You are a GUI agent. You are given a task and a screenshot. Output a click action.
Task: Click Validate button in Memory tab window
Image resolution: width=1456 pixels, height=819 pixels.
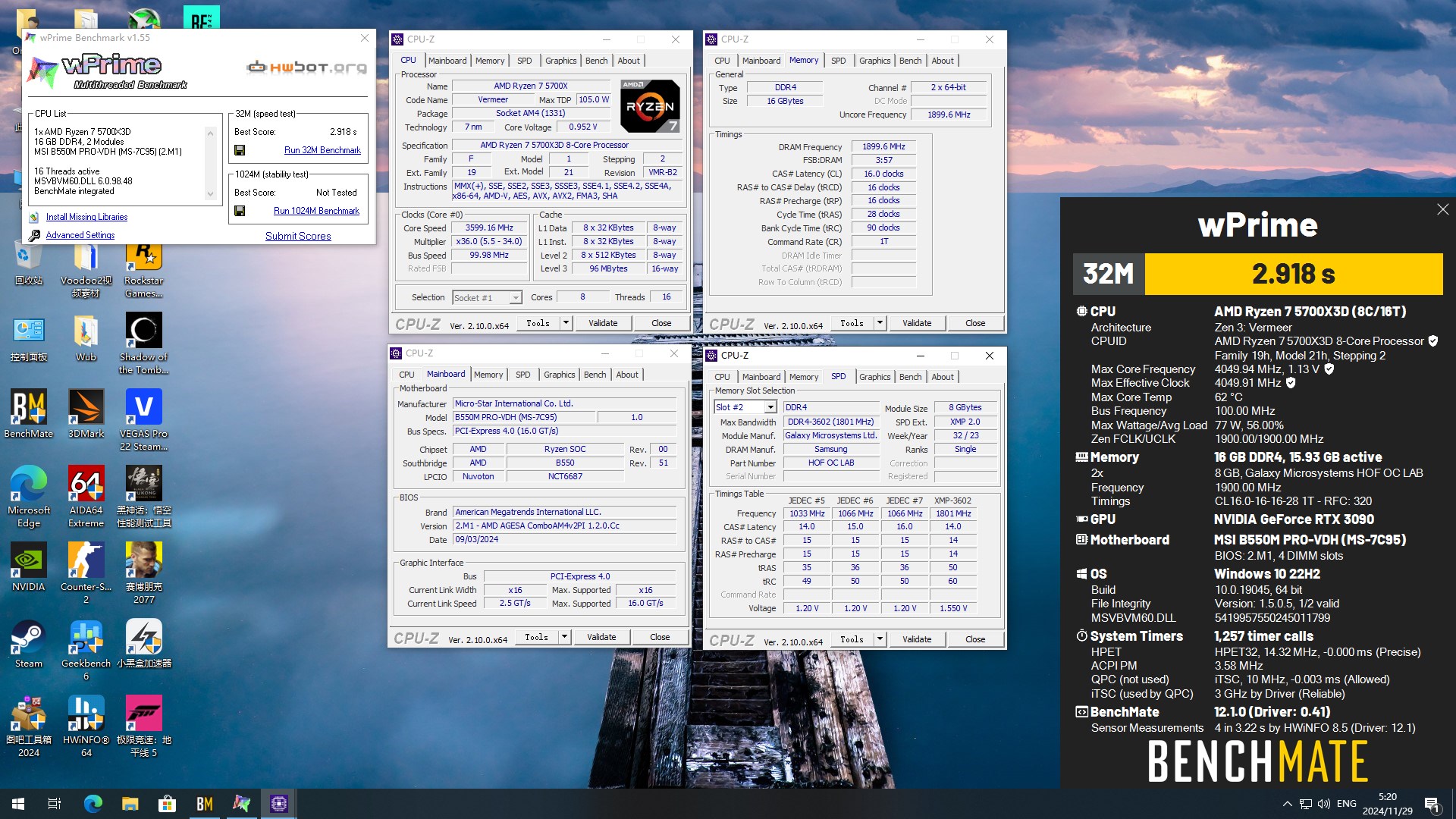[x=917, y=323]
